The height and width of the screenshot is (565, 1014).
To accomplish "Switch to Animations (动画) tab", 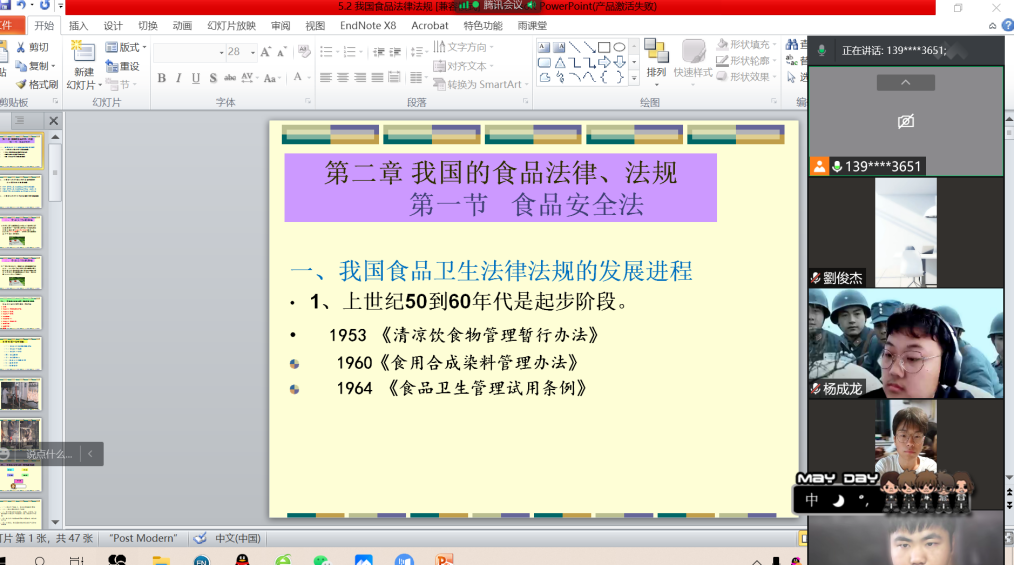I will coord(182,26).
